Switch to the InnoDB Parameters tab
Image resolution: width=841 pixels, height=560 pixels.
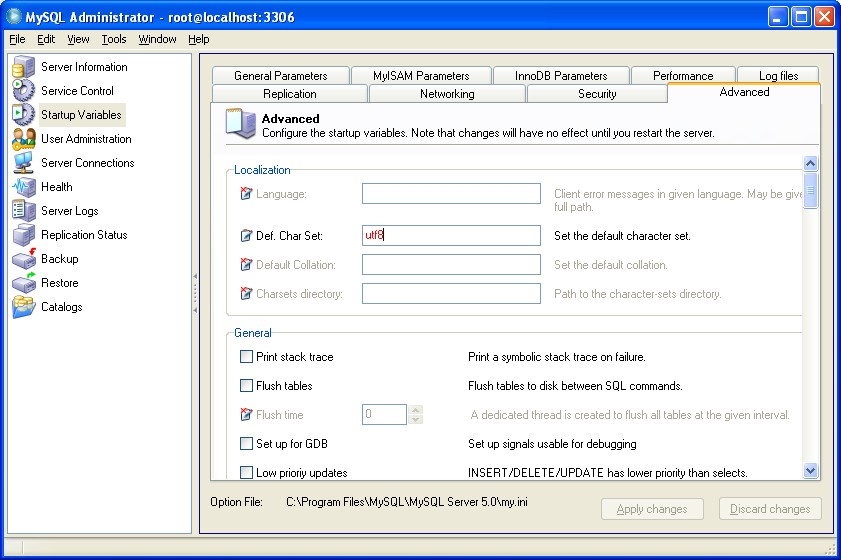pyautogui.click(x=561, y=76)
